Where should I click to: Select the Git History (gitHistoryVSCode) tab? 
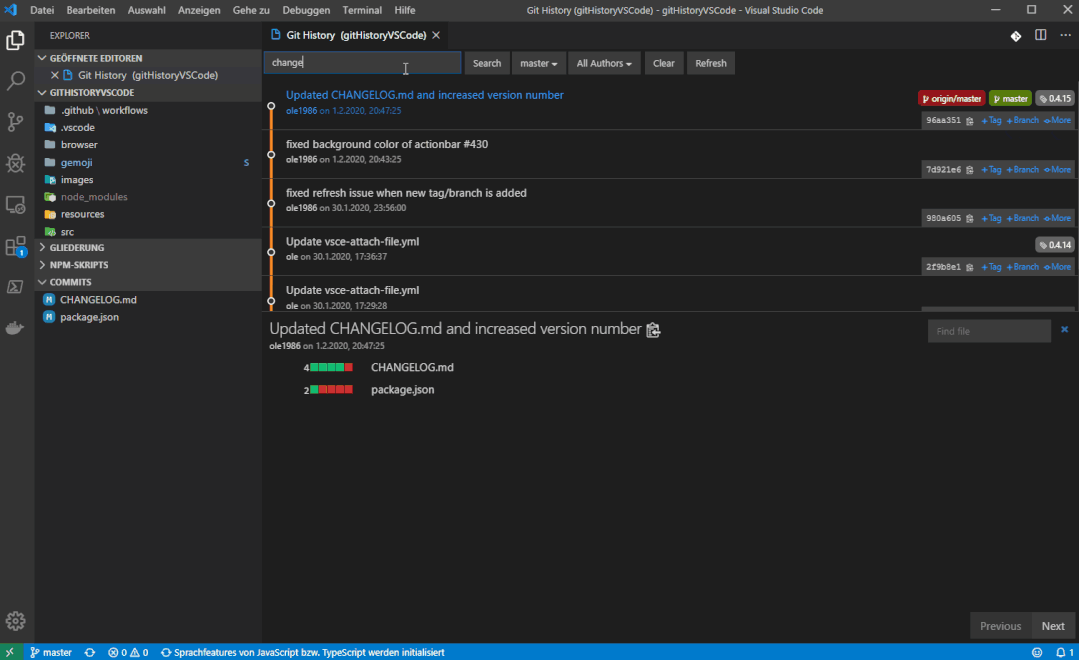click(350, 33)
